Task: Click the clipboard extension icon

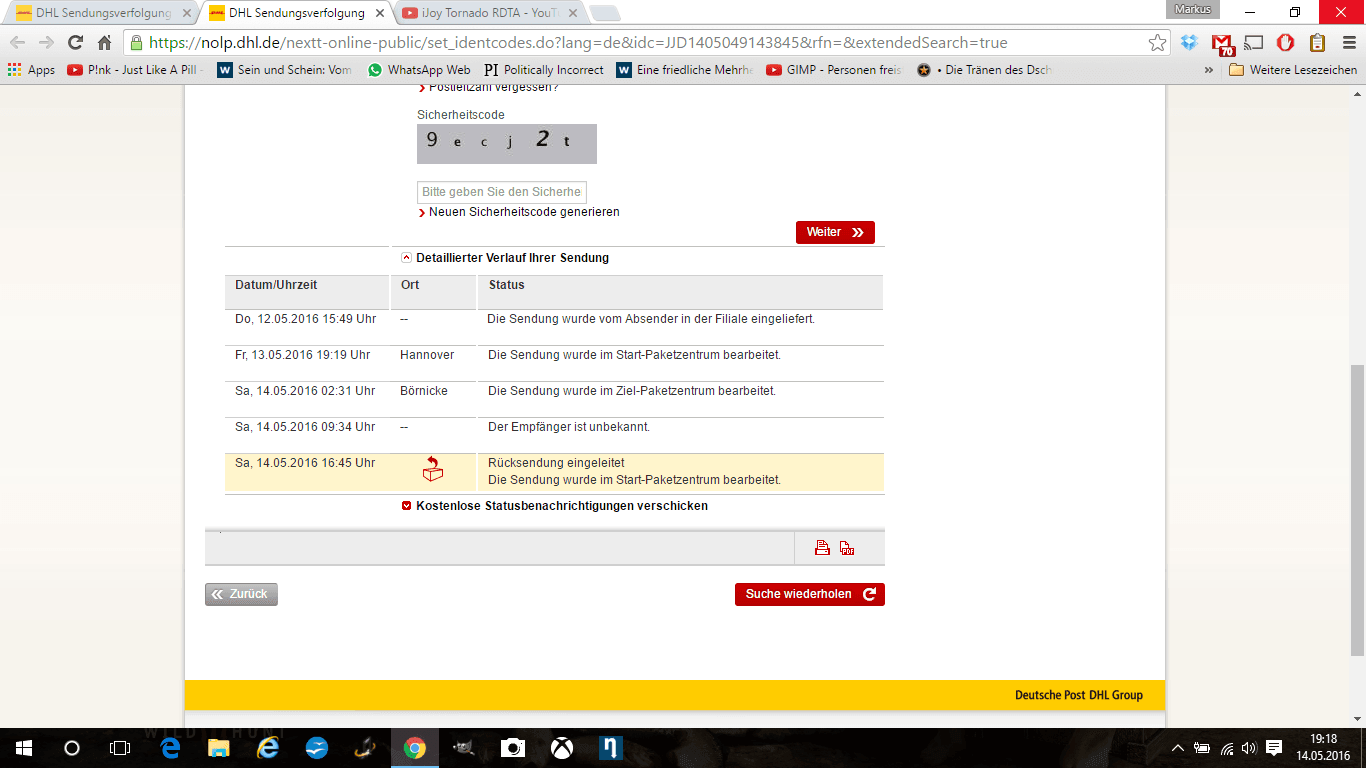Action: (x=1317, y=43)
